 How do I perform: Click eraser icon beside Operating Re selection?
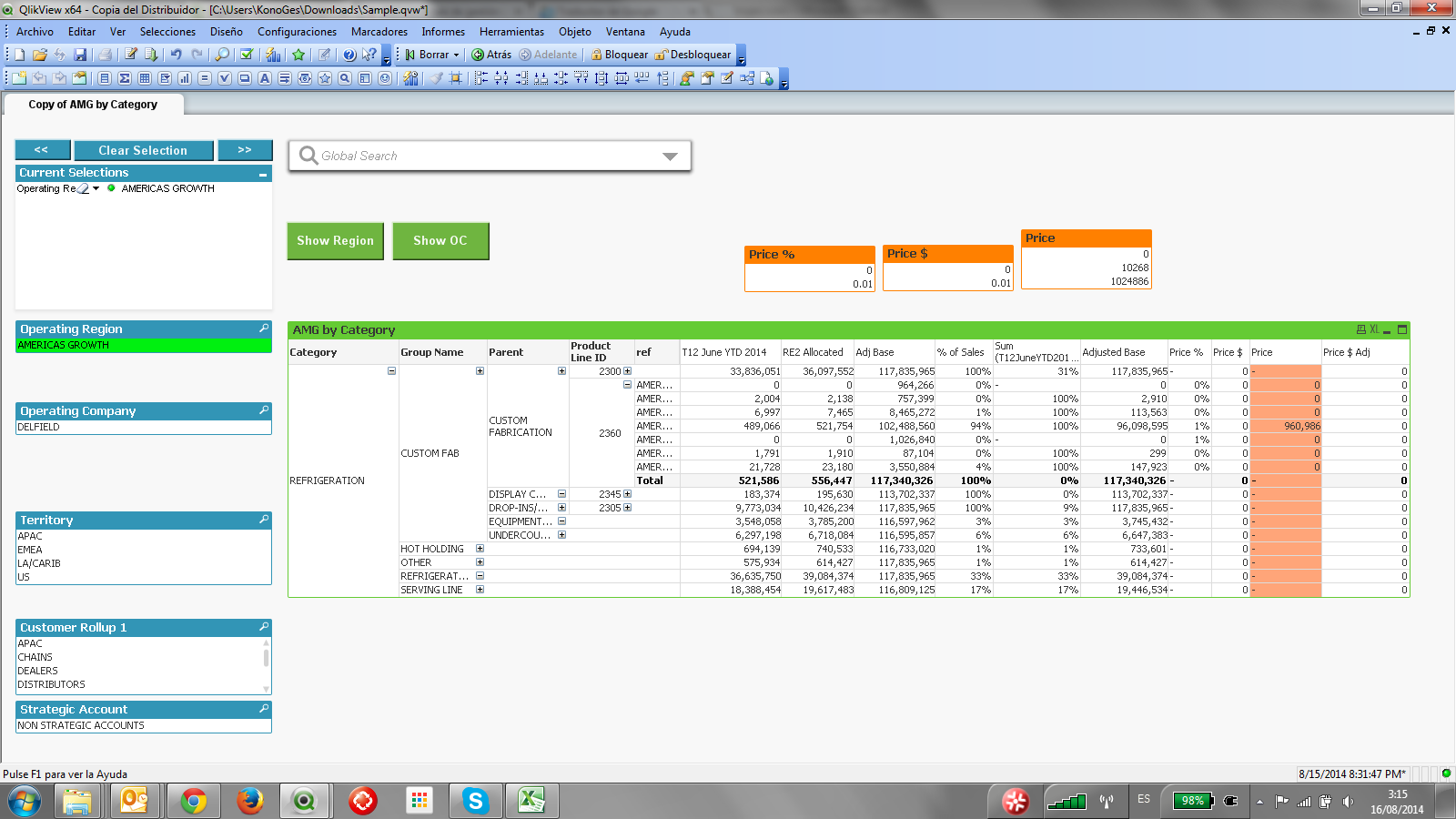tap(84, 188)
